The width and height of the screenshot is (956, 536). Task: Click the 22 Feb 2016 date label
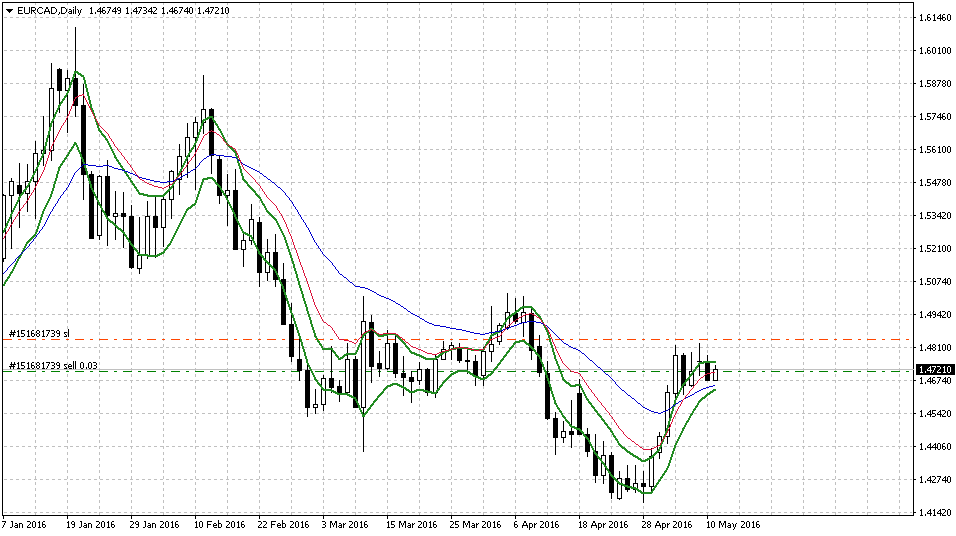click(x=284, y=524)
